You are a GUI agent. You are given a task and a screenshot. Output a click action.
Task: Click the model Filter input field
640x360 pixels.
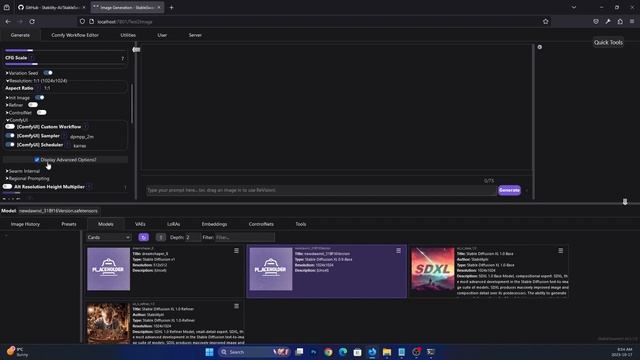245,237
